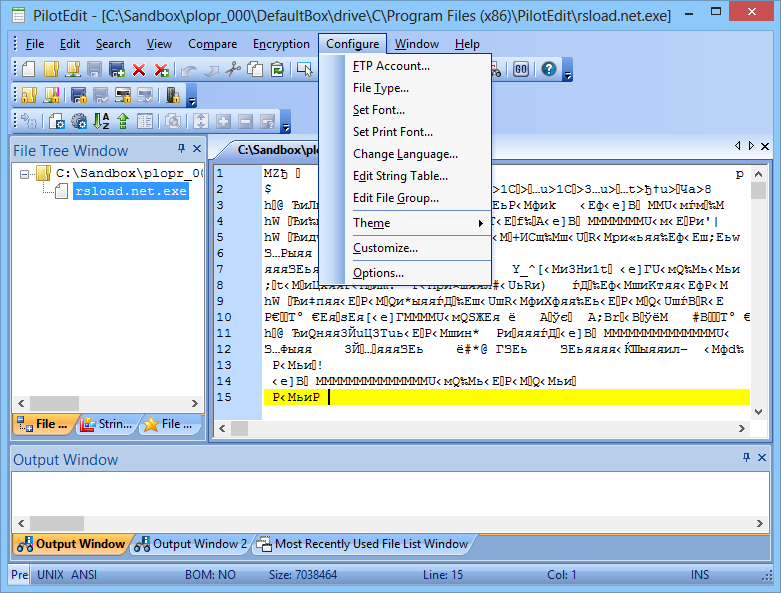The height and width of the screenshot is (593, 781).
Task: Click the list view icon
Action: 145,121
